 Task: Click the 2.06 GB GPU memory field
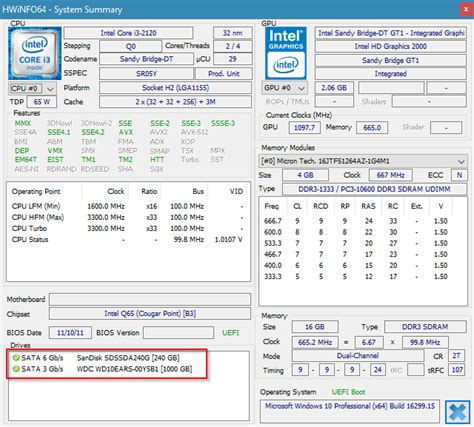click(334, 88)
